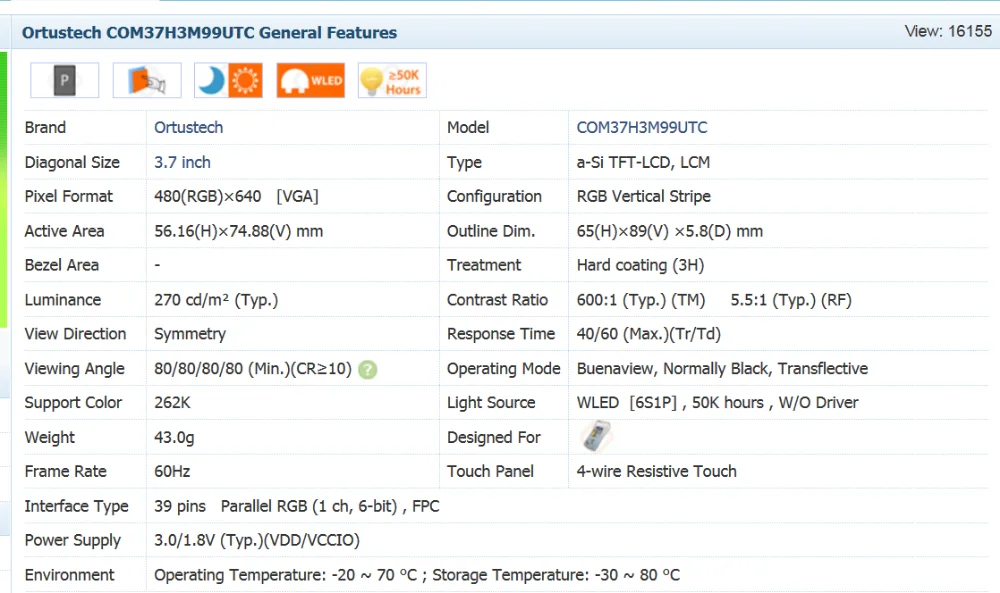Click the Operating Temperature environment value
Screen dimensions: 1000x593
[x=417, y=575]
